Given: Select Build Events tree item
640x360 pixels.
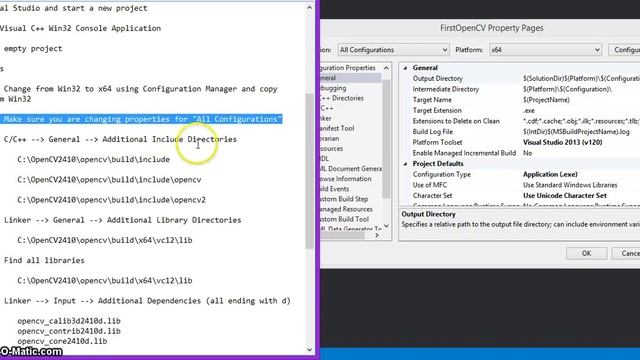Looking at the screenshot, I should coord(335,189).
